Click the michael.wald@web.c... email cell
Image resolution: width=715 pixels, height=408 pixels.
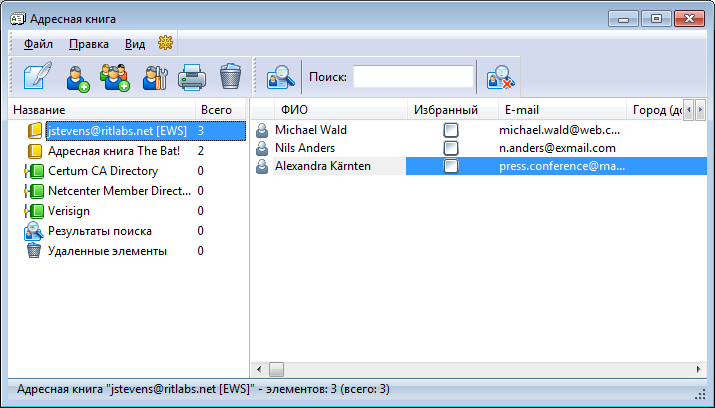(x=560, y=130)
